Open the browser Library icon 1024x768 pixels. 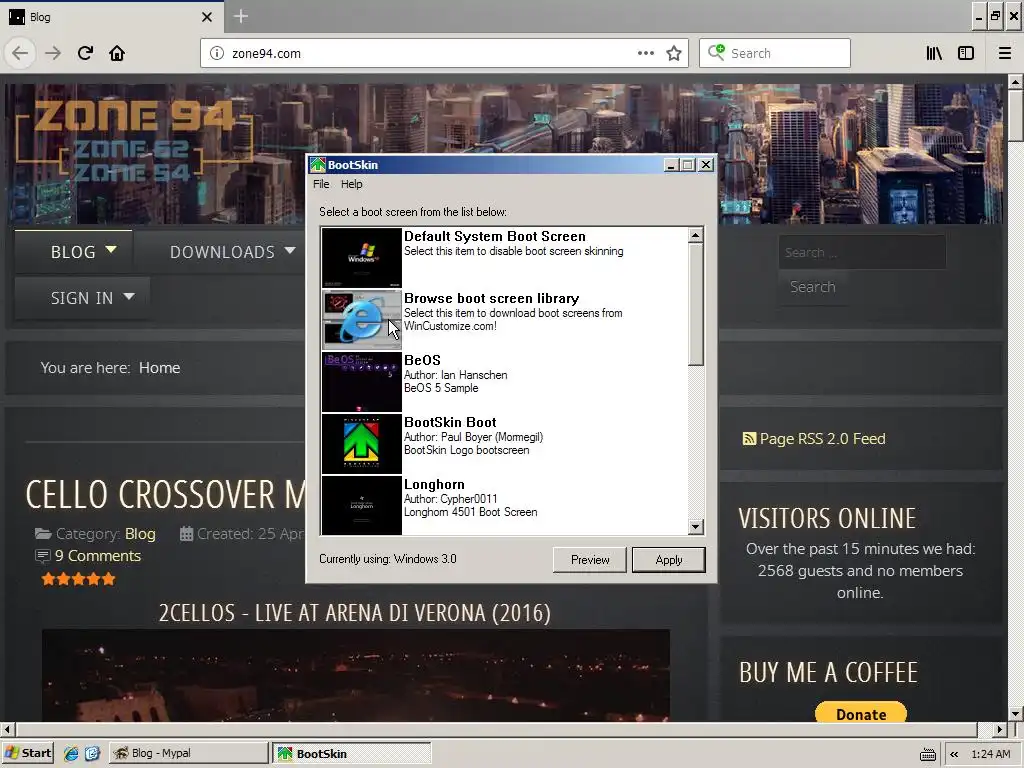click(x=934, y=53)
